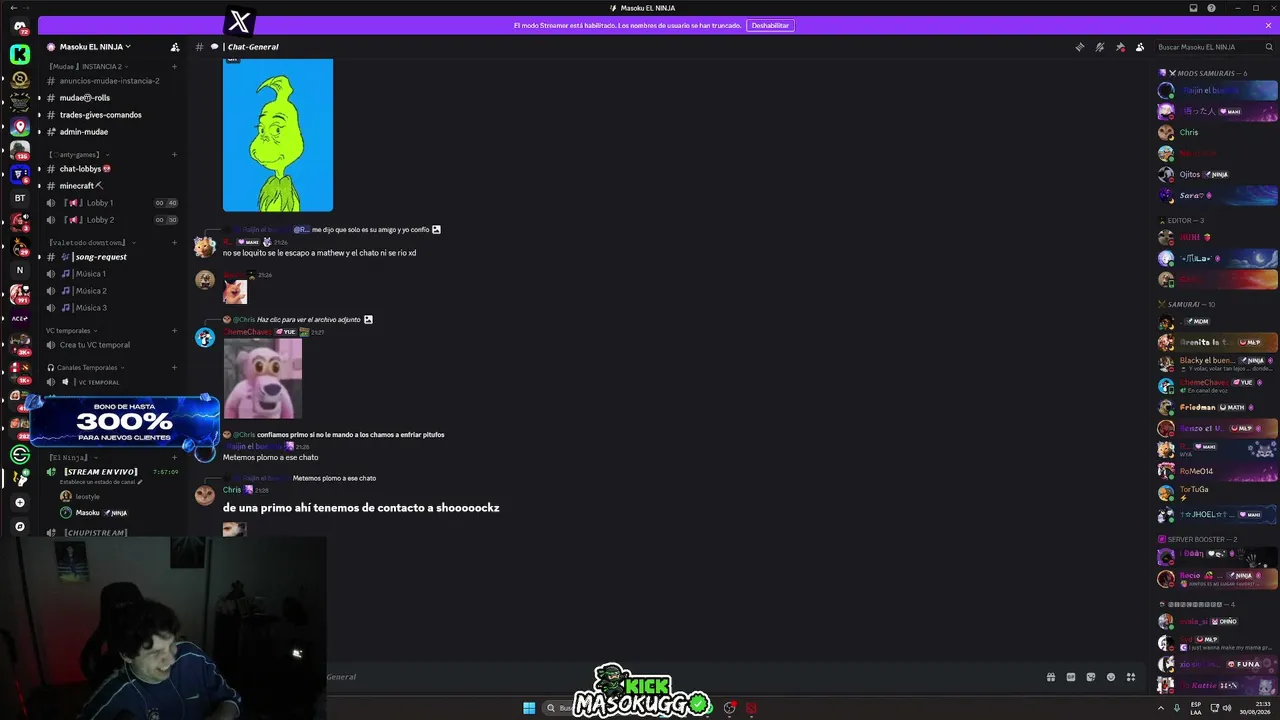Select member Sara in the member list

[x=1218, y=195]
